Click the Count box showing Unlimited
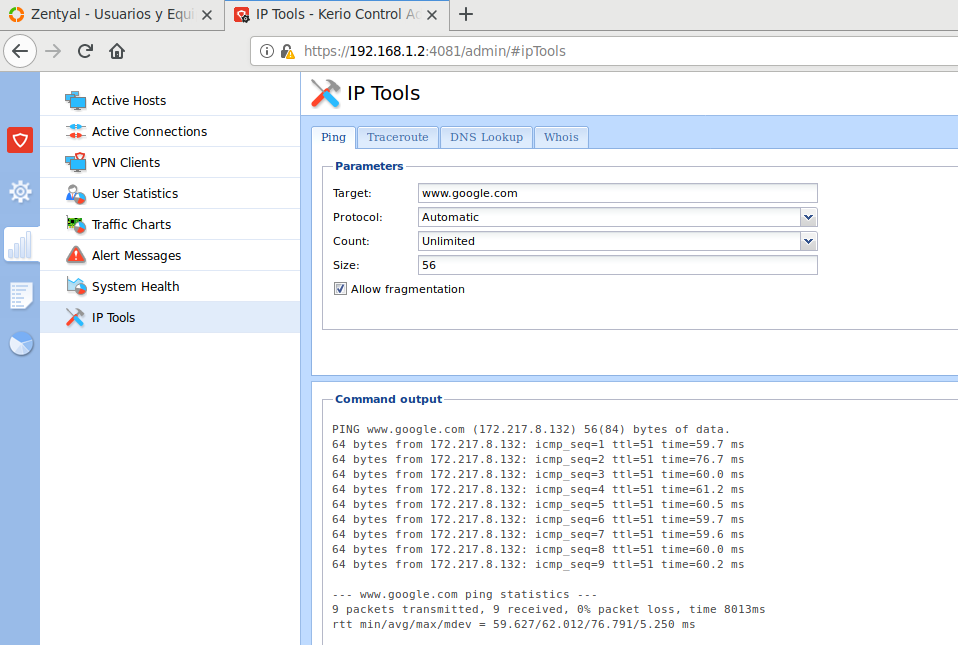958x645 pixels. click(x=610, y=241)
